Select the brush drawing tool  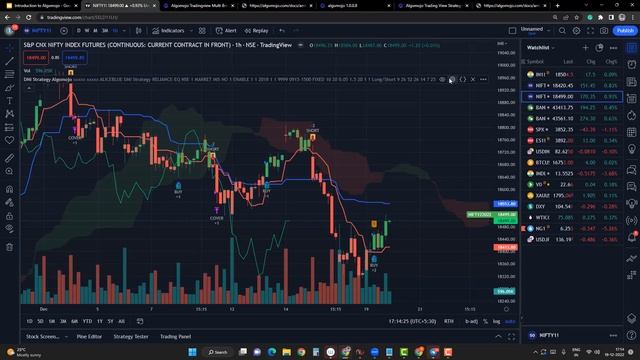coord(9,87)
